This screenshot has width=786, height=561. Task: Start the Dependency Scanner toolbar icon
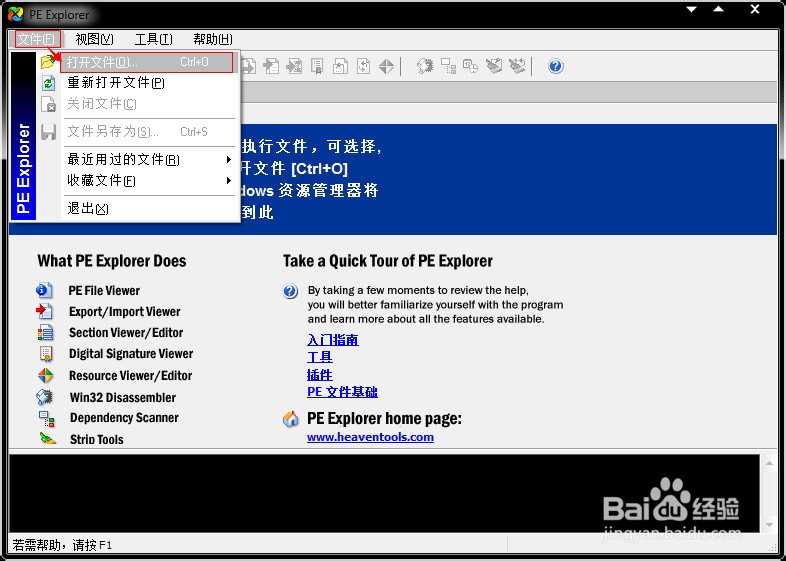[x=448, y=66]
